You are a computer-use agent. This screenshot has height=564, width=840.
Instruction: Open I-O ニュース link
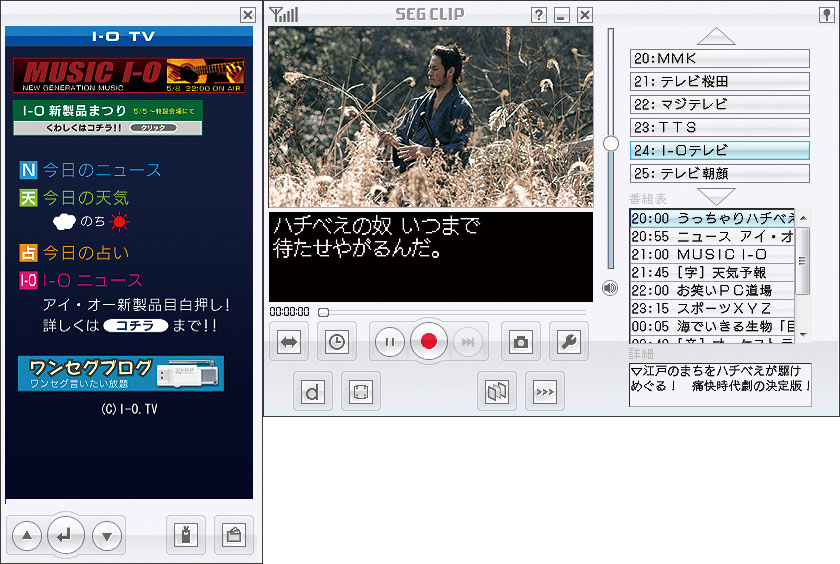pos(92,280)
